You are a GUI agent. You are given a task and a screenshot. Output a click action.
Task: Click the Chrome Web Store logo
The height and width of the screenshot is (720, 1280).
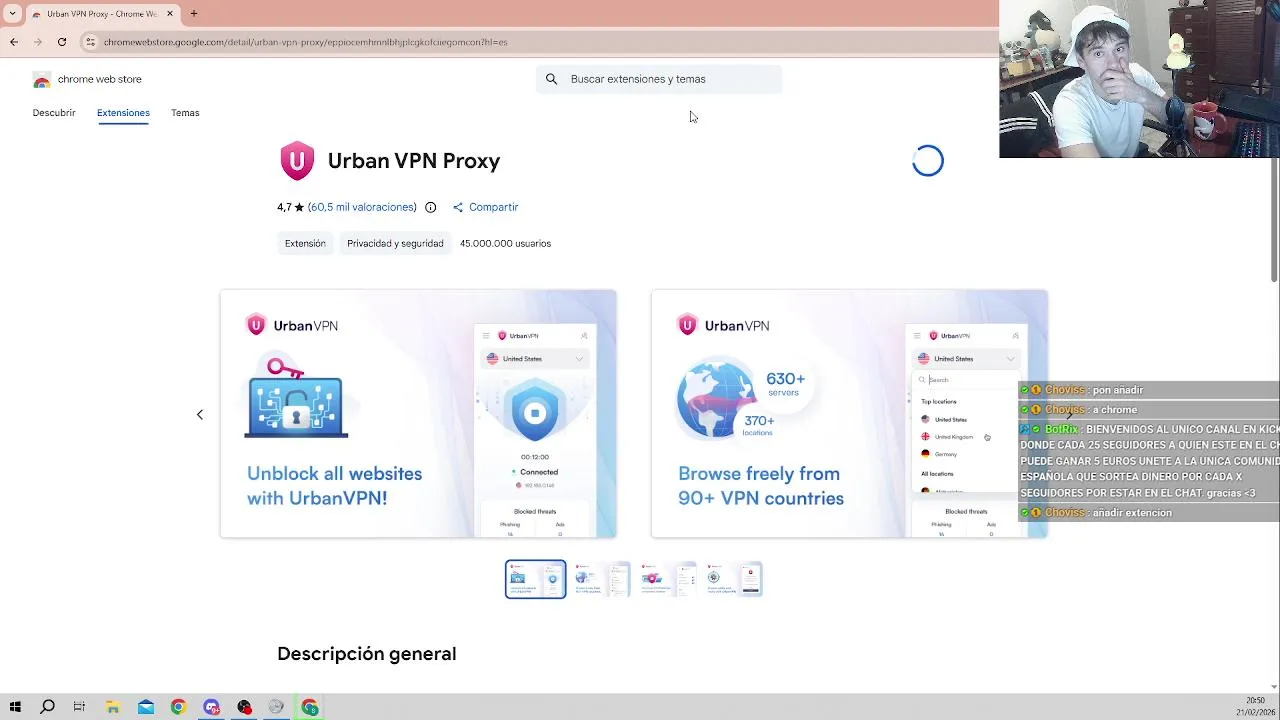42,80
